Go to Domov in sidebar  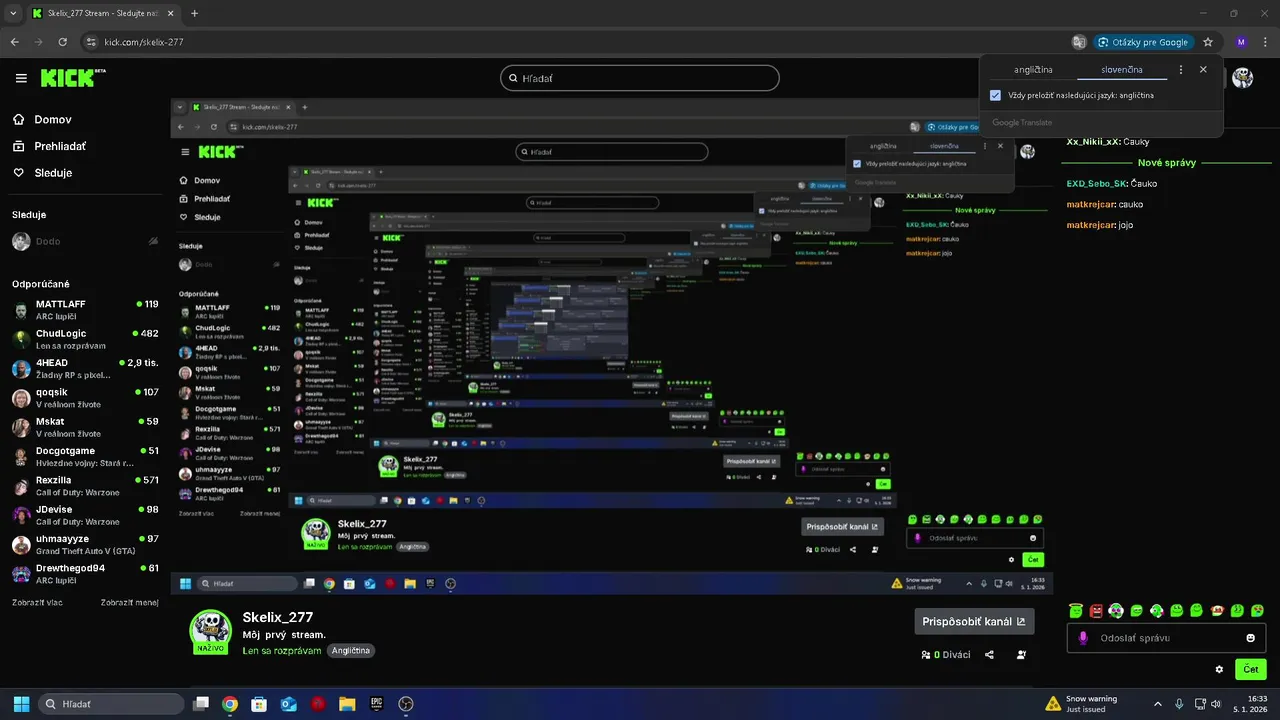(42, 119)
